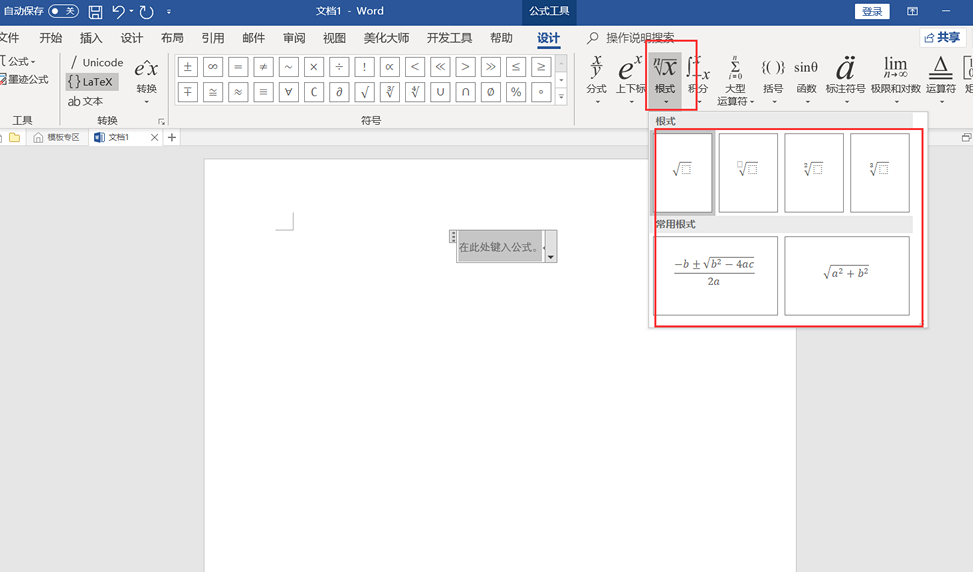This screenshot has height=572, width=973.
Task: Add a new document tab with plus
Action: (172, 137)
